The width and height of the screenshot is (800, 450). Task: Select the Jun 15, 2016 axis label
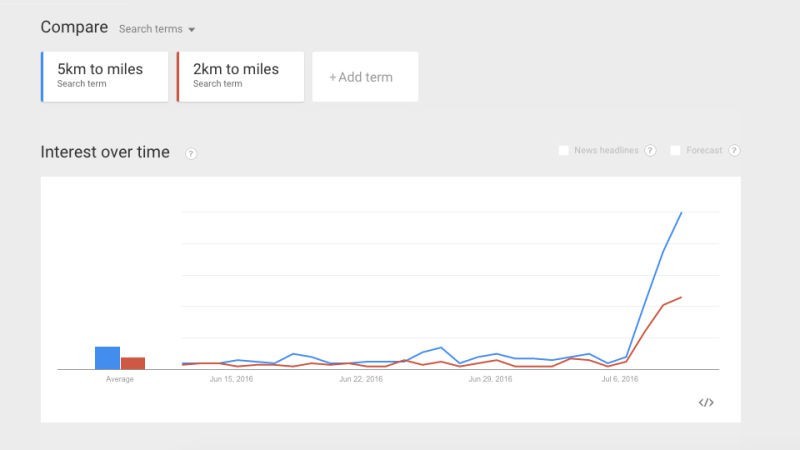231,379
